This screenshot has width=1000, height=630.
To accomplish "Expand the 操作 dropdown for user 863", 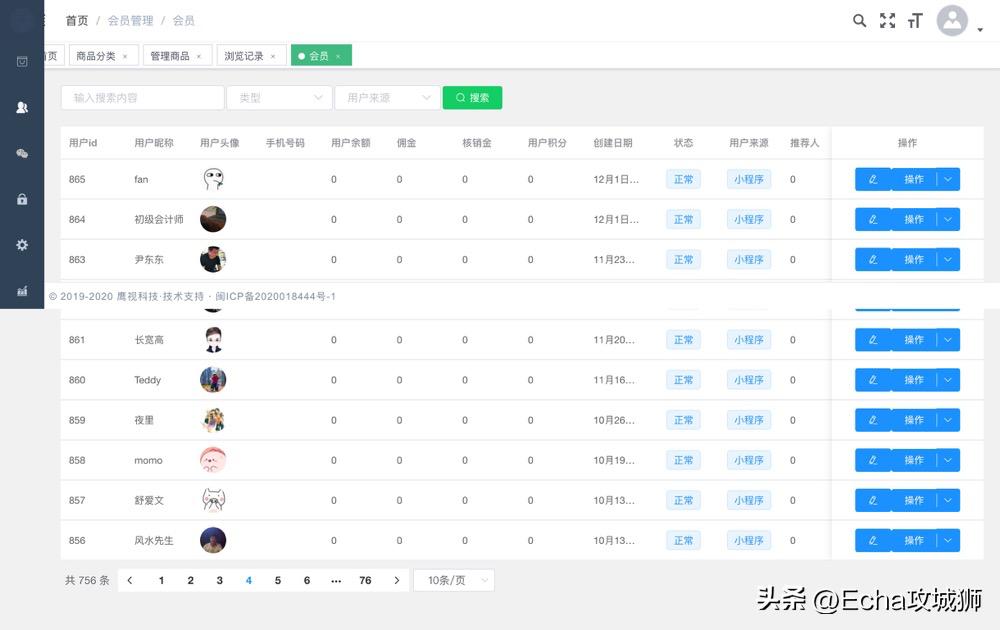I will click(945, 259).
